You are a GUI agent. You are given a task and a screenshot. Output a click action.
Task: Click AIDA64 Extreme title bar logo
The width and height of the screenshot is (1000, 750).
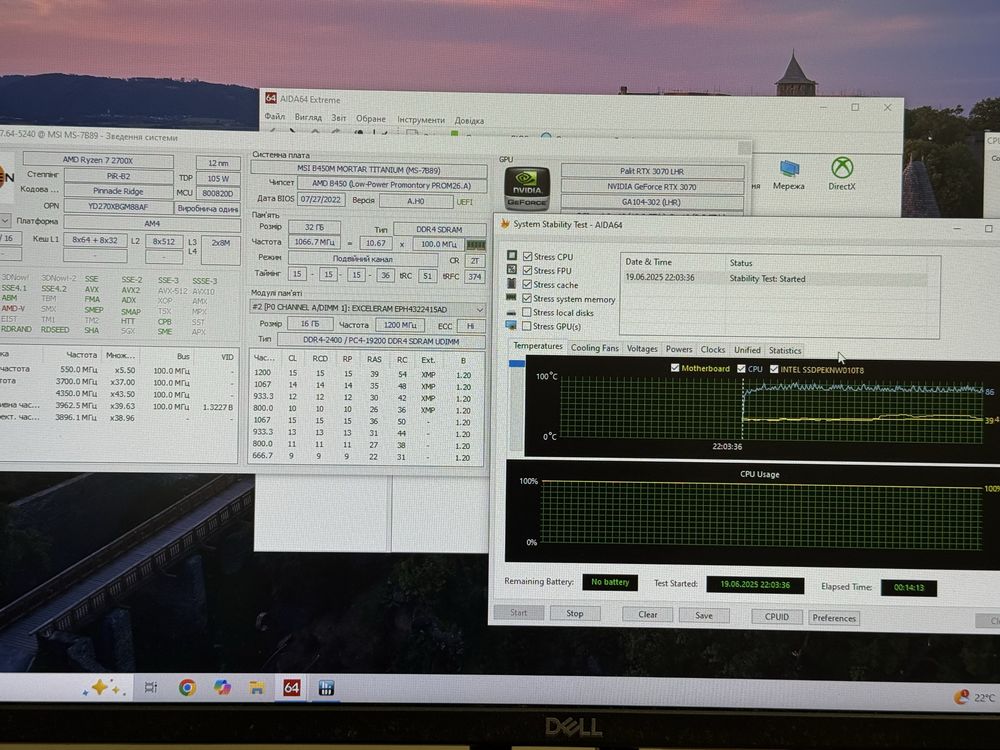tap(270, 98)
